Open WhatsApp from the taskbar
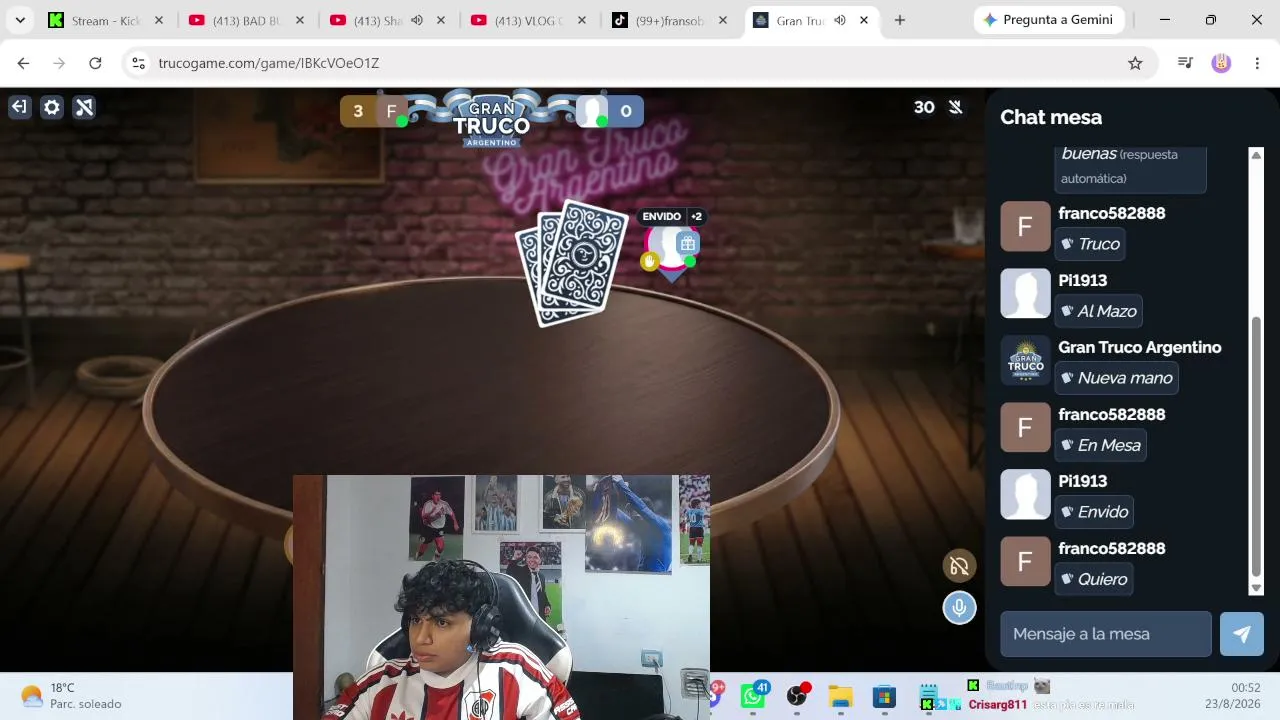The width and height of the screenshot is (1280, 720). [x=753, y=696]
